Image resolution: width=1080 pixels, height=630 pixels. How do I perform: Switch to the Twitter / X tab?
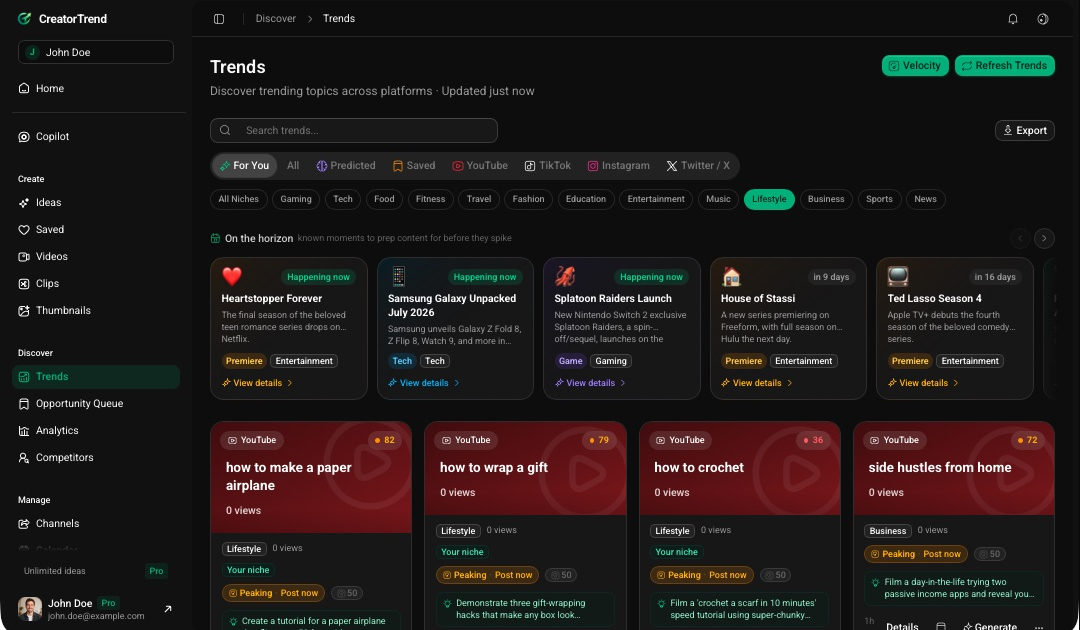pyautogui.click(x=698, y=165)
